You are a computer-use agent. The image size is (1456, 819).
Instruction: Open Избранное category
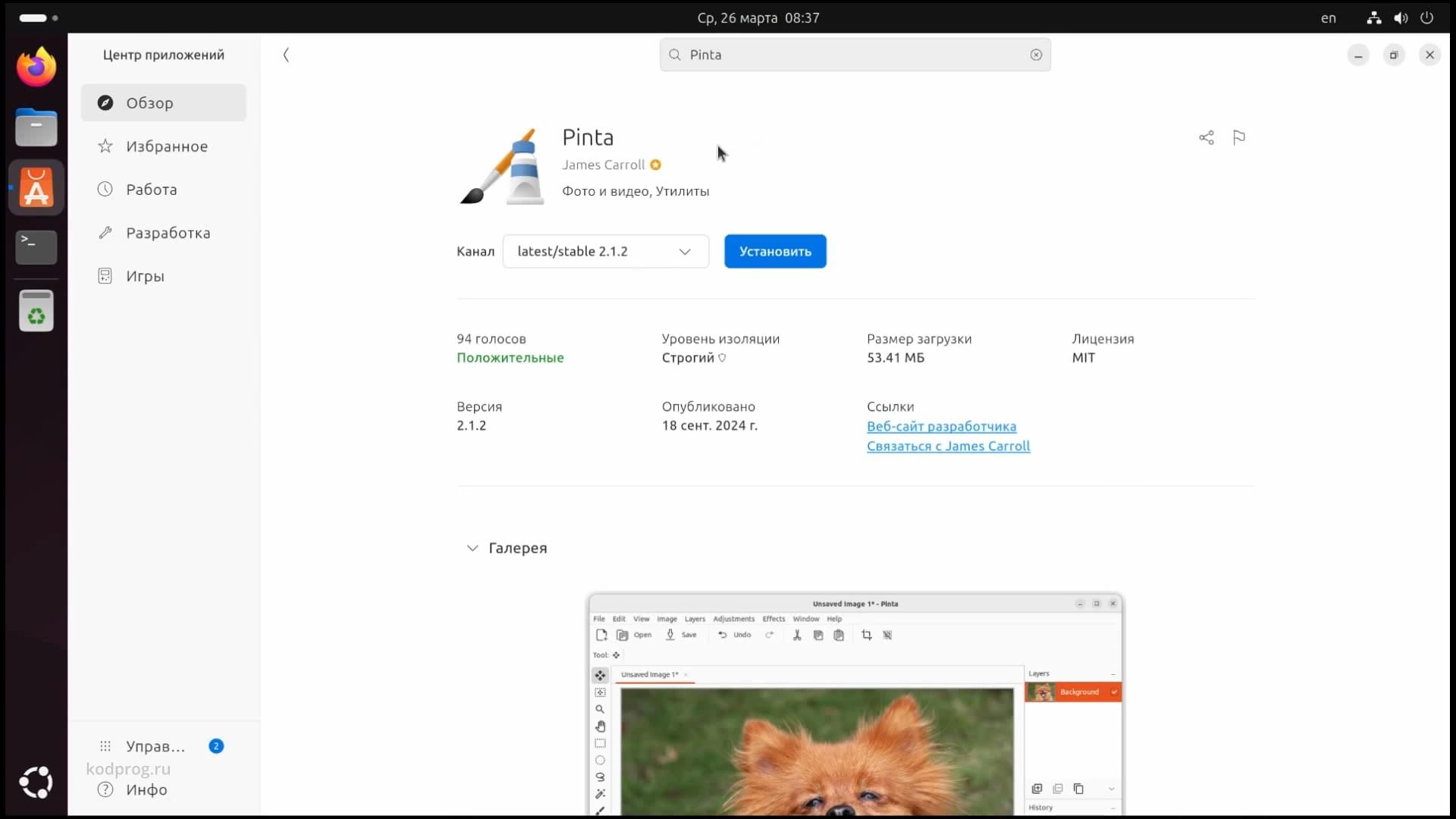point(164,146)
